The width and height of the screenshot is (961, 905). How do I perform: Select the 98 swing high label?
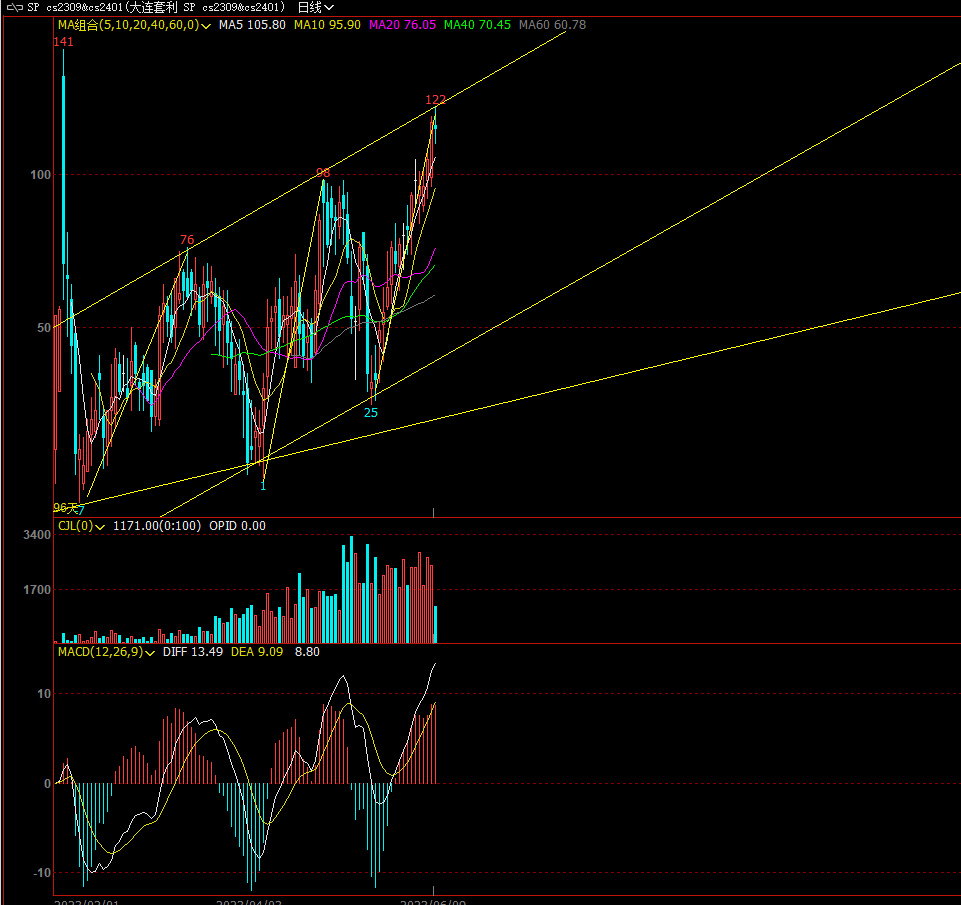tap(323, 173)
